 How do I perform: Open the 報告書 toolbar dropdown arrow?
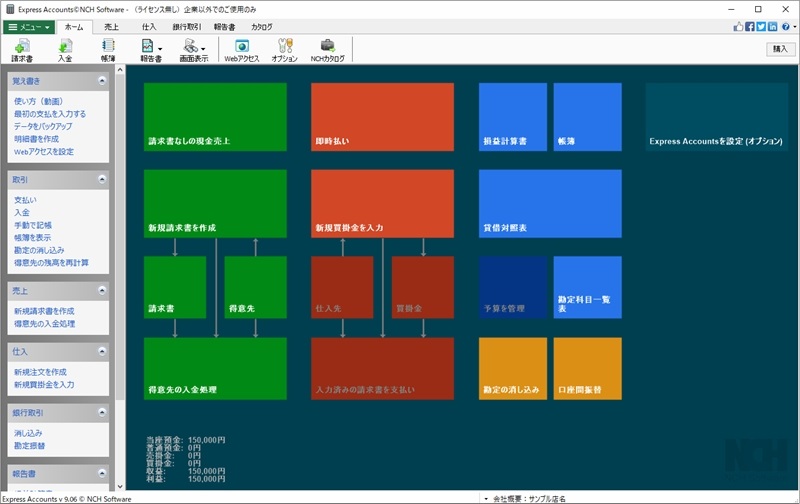point(160,49)
